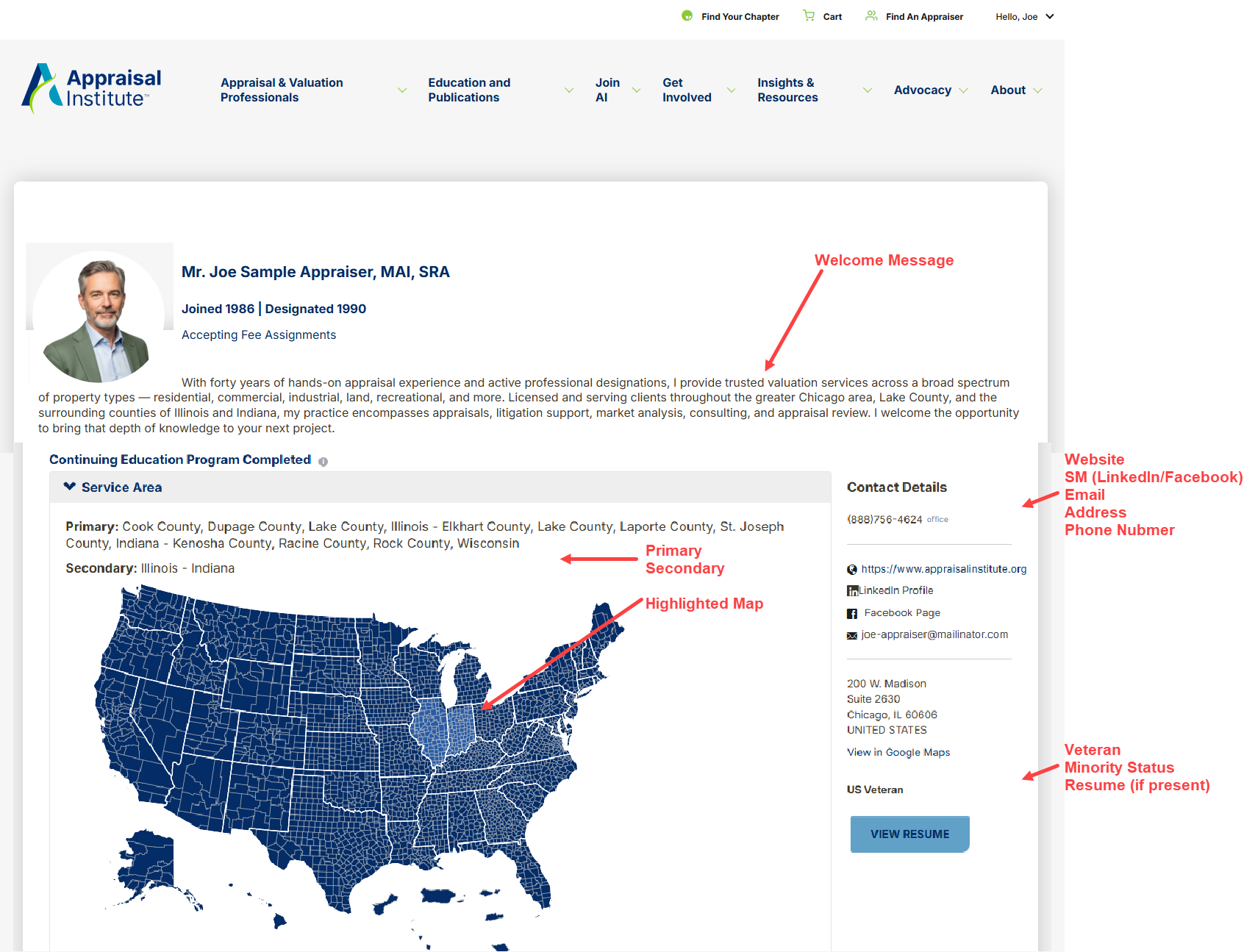Open the Advocacy menu
Screen dimensions: 1255x952
[931, 90]
